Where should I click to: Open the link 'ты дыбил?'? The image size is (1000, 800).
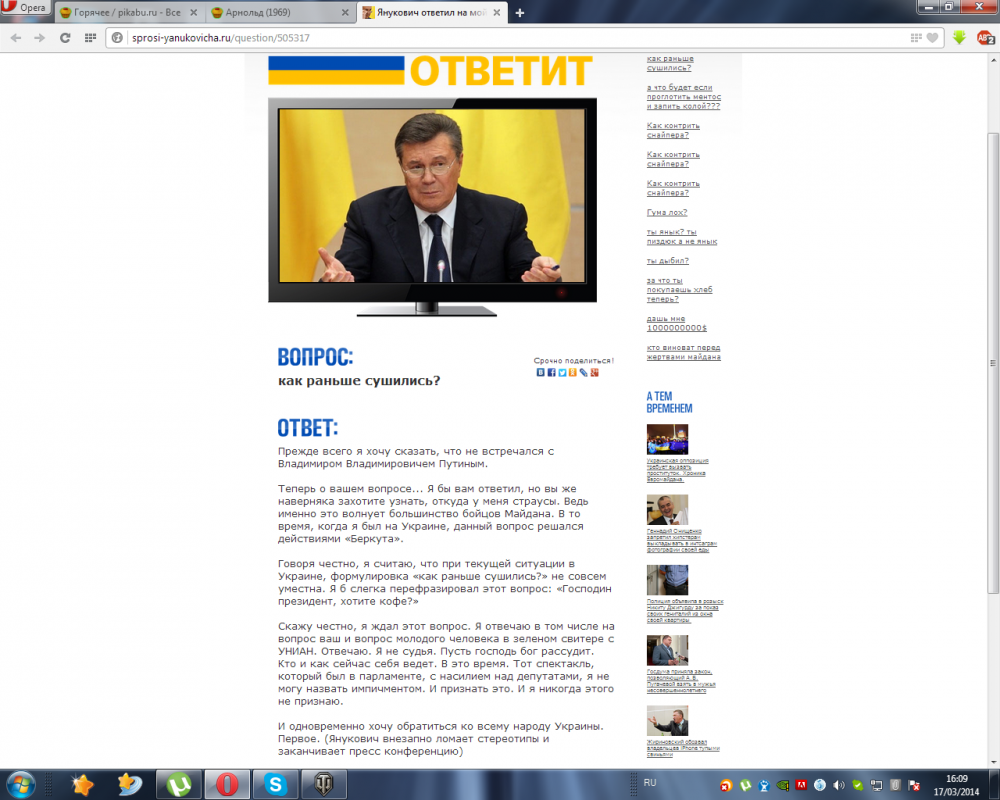tap(667, 261)
